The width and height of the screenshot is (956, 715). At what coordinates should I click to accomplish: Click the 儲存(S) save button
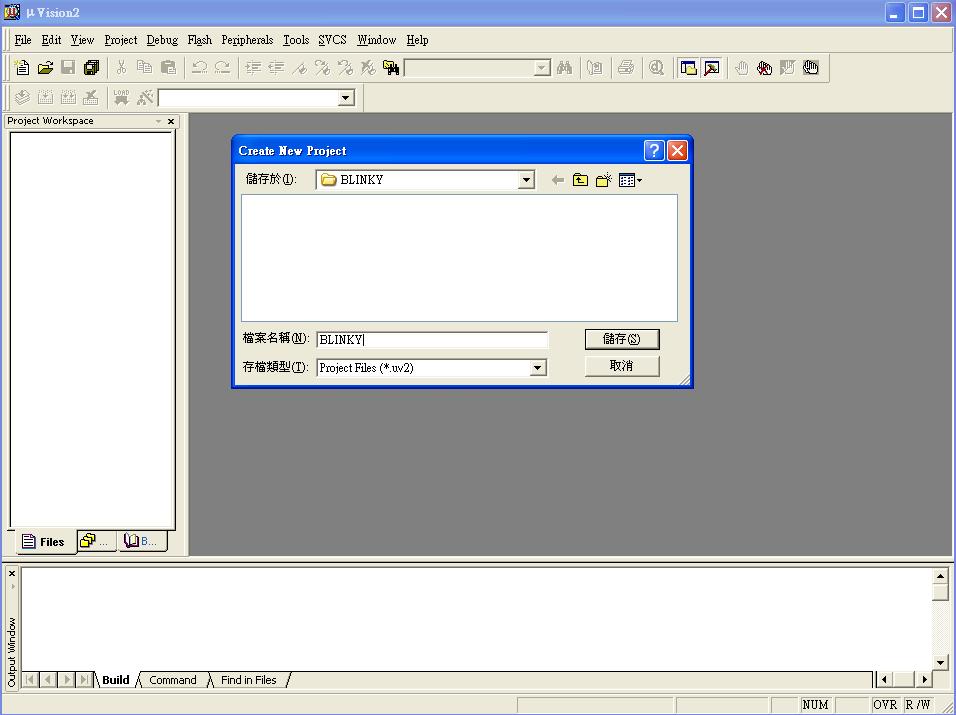(x=621, y=339)
